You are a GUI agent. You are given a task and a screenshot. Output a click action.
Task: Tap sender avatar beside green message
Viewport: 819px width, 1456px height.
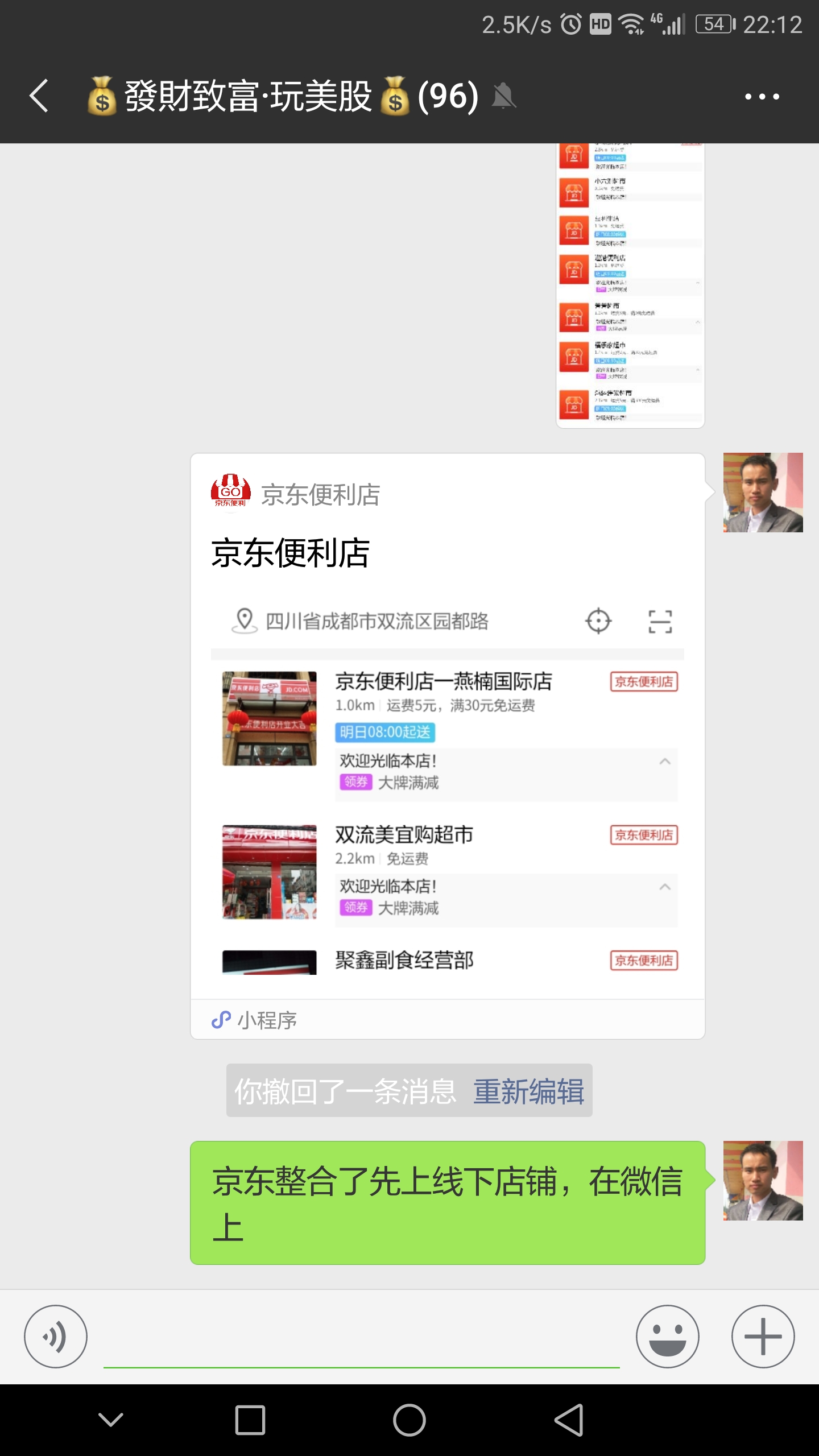pos(763,1181)
